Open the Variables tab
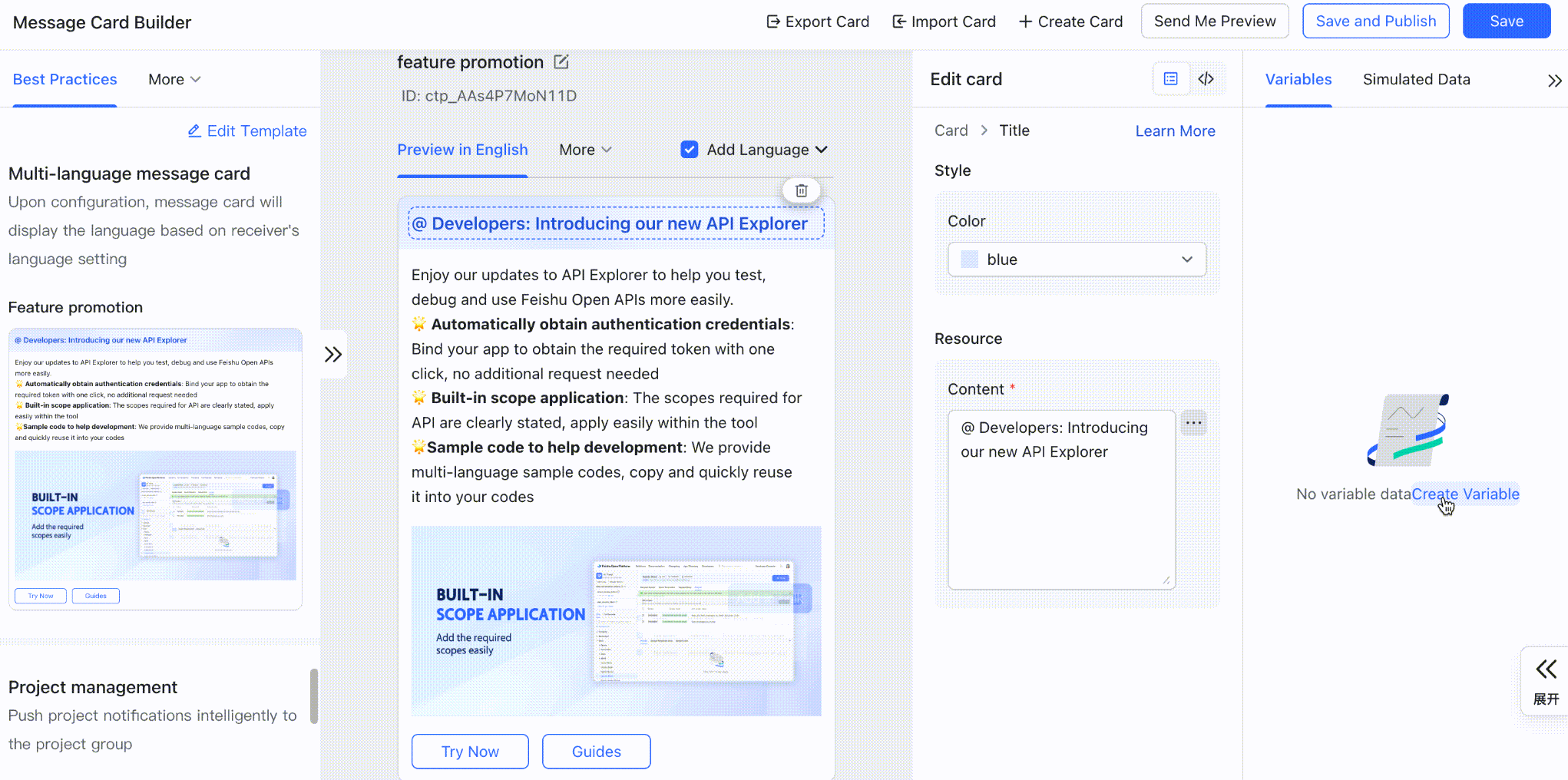 [x=1298, y=79]
